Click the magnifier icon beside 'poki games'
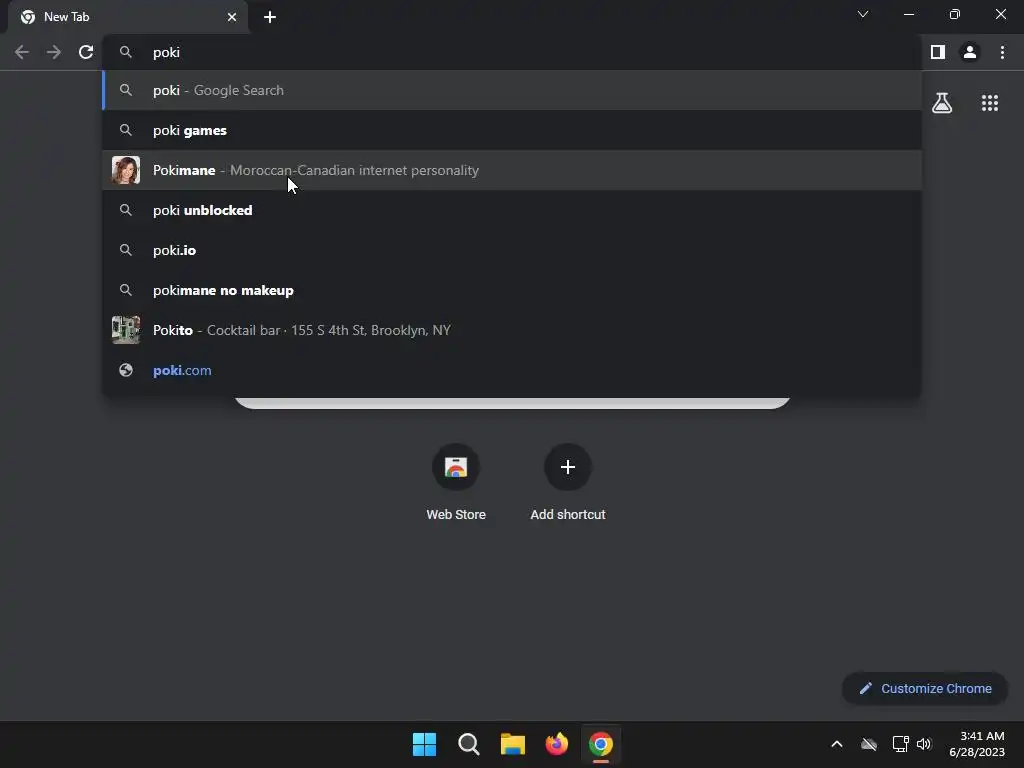 (x=125, y=130)
